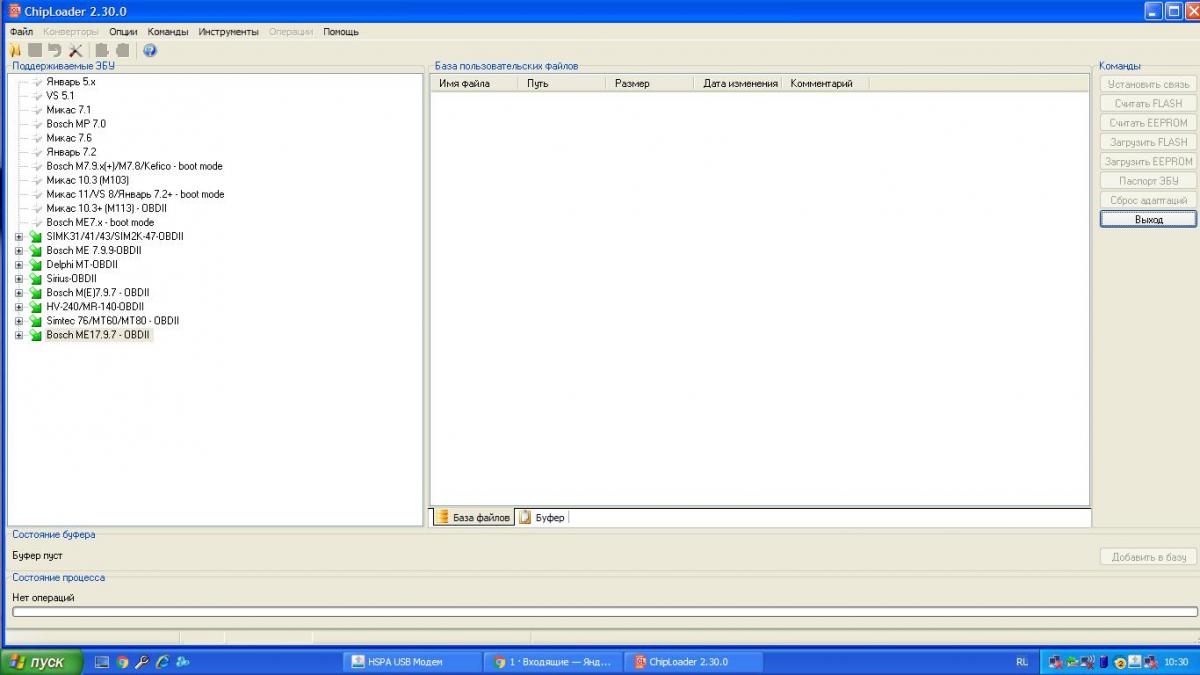Viewport: 1200px width, 675px height.
Task: Expand the Bosch ME 7.9.9-OBDII node
Action: tap(19, 251)
